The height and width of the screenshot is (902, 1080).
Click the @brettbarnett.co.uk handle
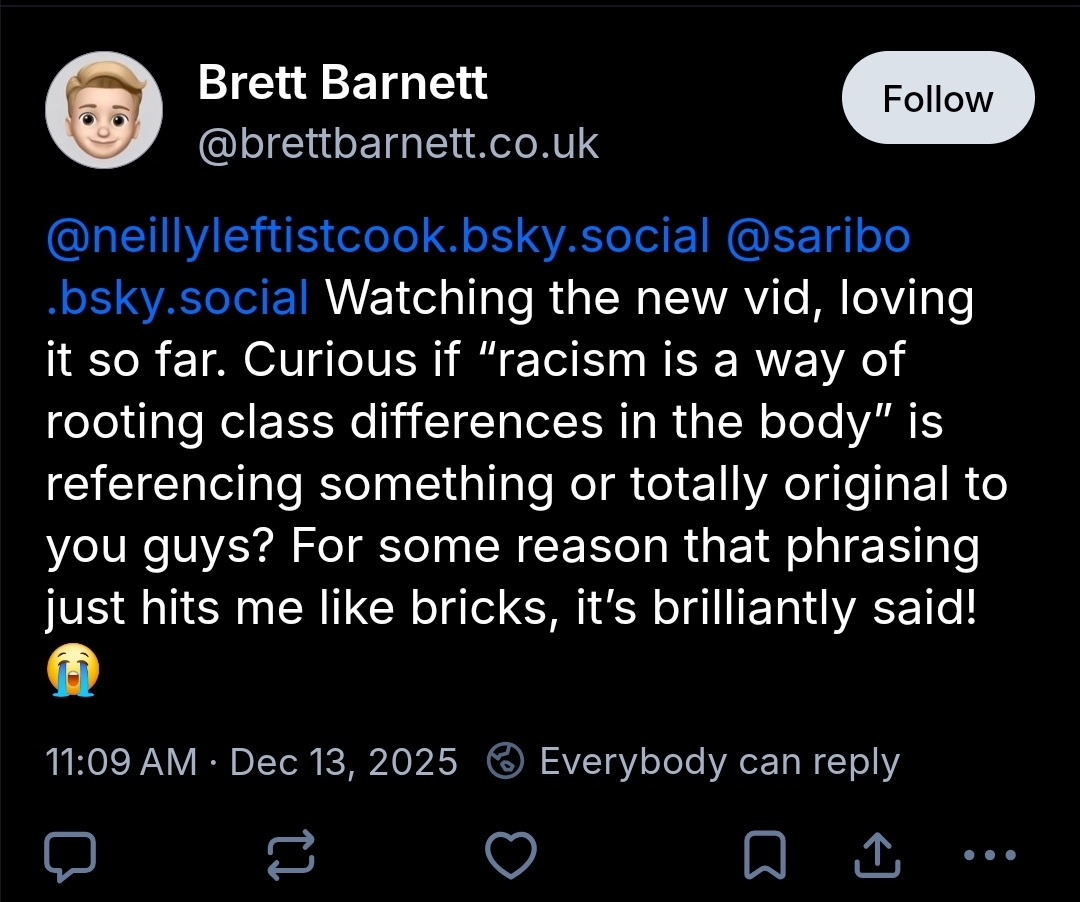pos(398,144)
